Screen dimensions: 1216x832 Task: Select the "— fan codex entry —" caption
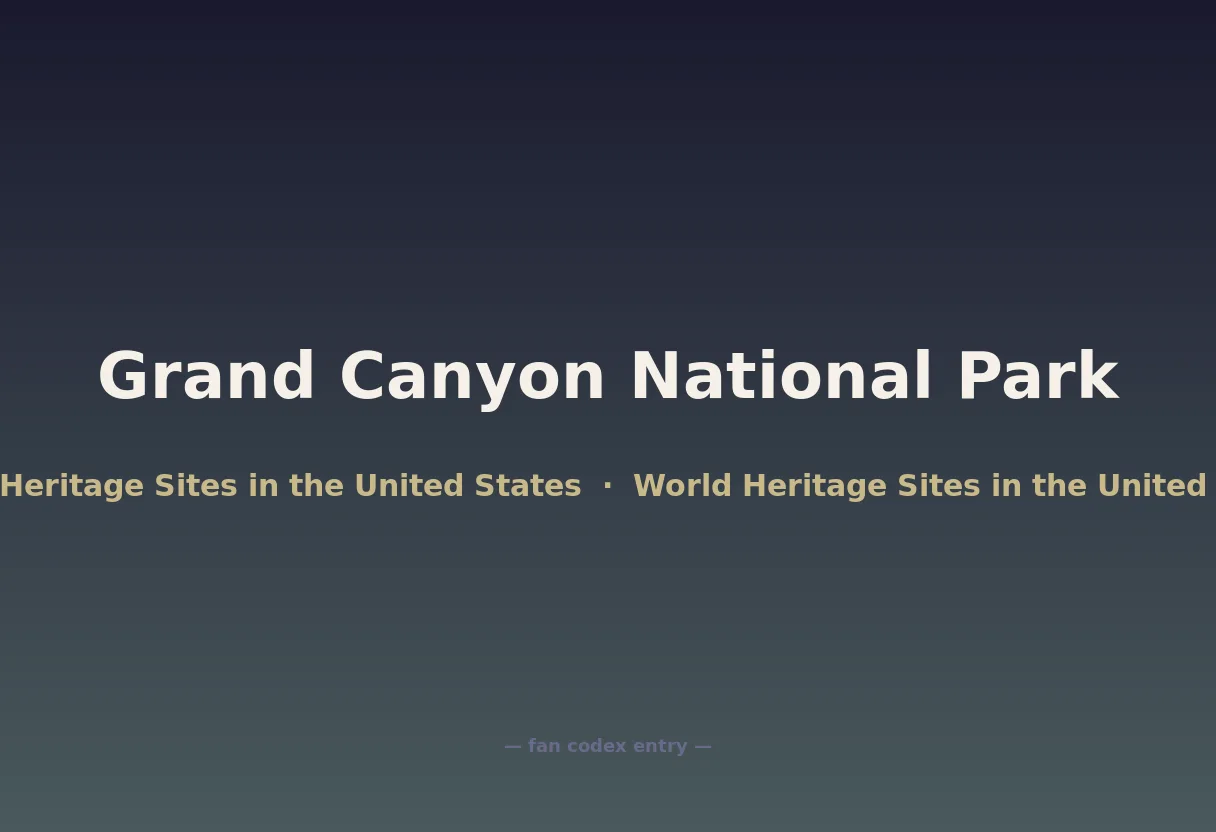click(608, 746)
